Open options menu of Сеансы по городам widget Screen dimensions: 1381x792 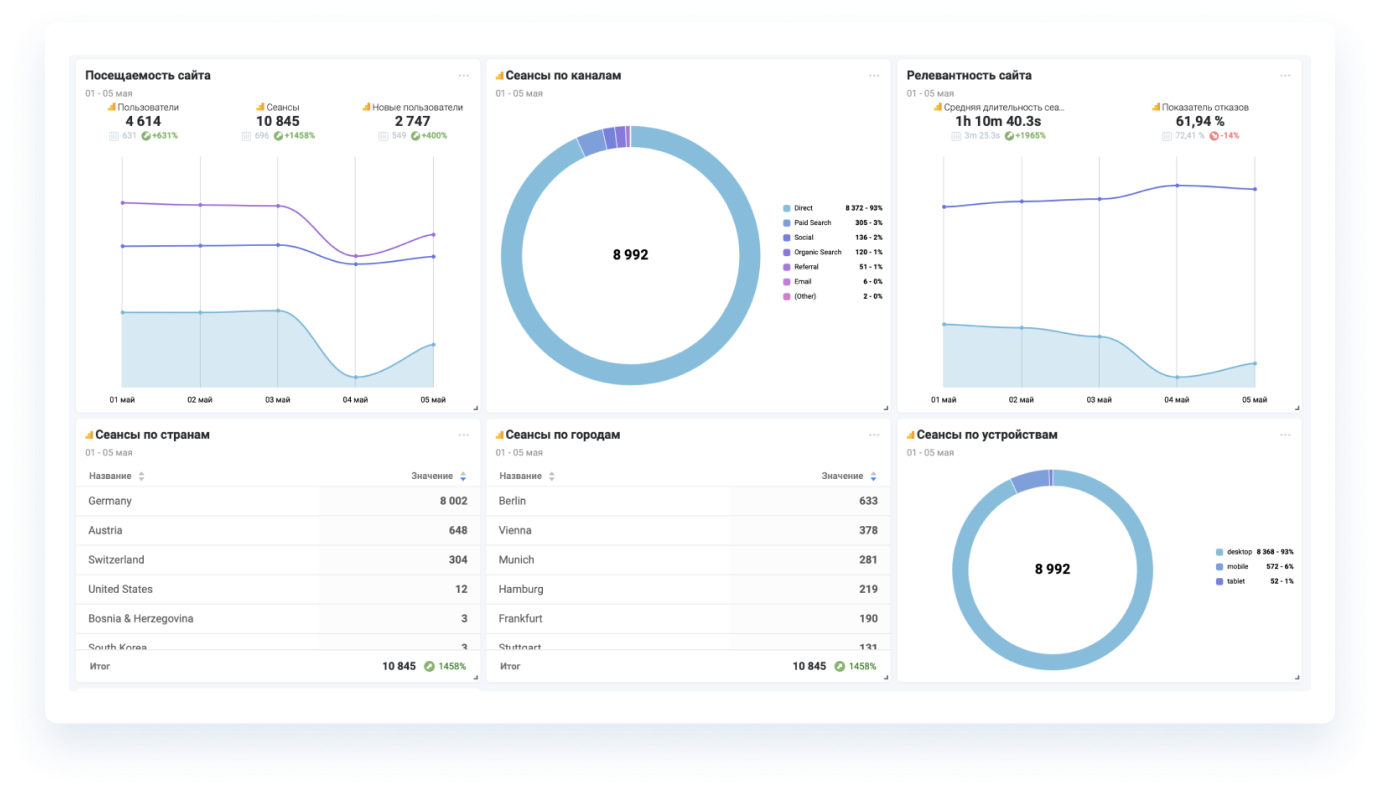coord(874,435)
